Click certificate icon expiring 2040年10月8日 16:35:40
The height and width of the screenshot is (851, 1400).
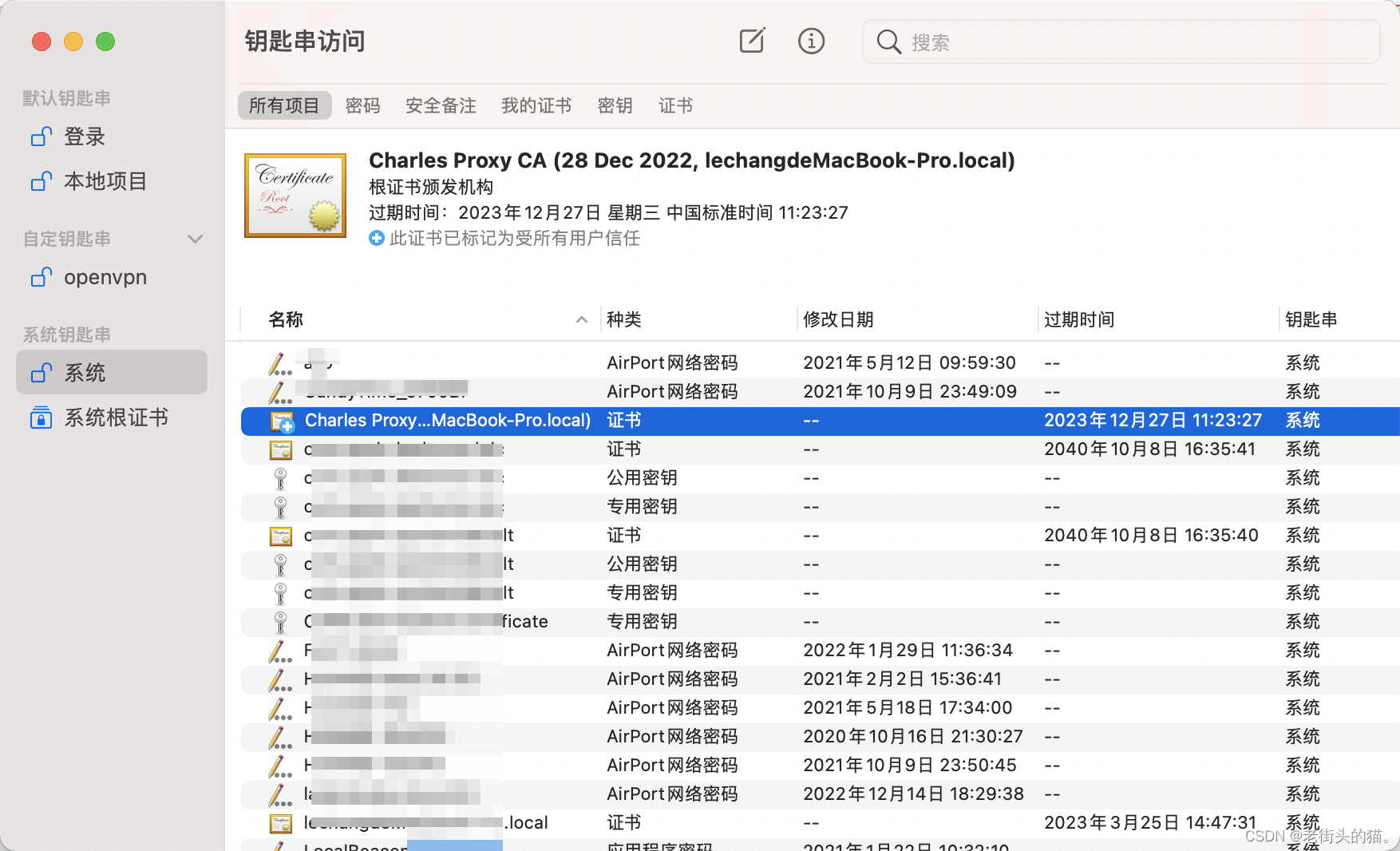(x=281, y=536)
